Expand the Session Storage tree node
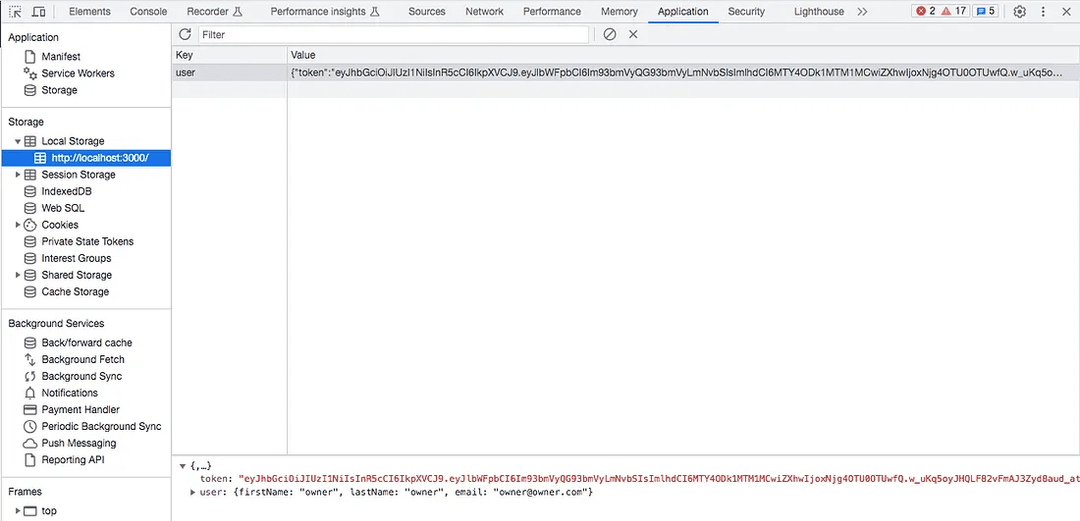This screenshot has width=1080, height=521. (x=18, y=175)
